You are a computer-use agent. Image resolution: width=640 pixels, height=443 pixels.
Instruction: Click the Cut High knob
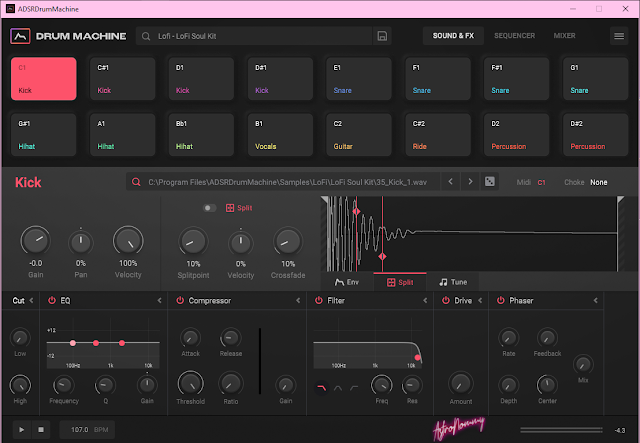(20, 385)
